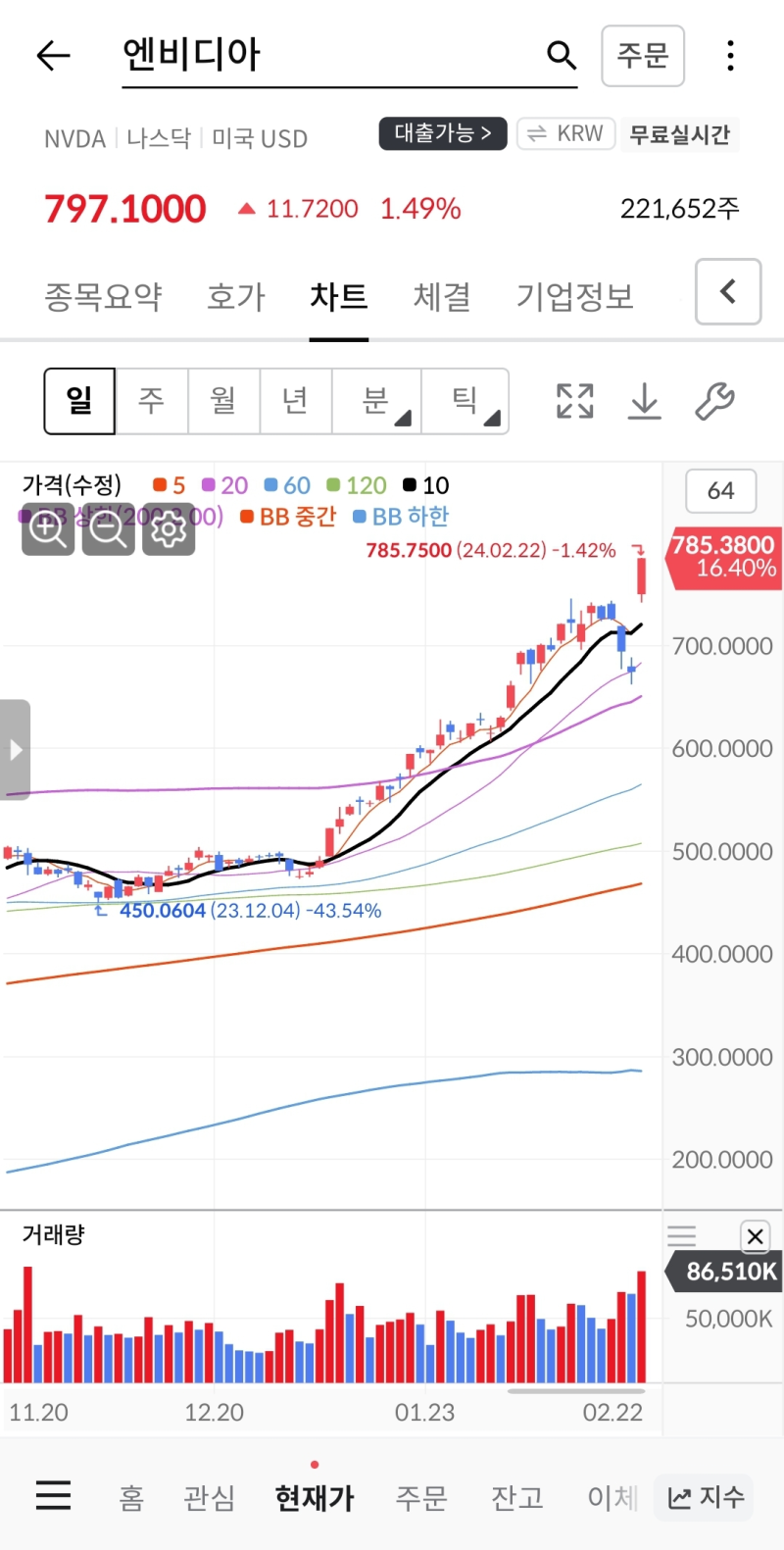Viewport: 784px width, 1550px height.
Task: Open the 종목요약 tab
Action: pyautogui.click(x=103, y=296)
